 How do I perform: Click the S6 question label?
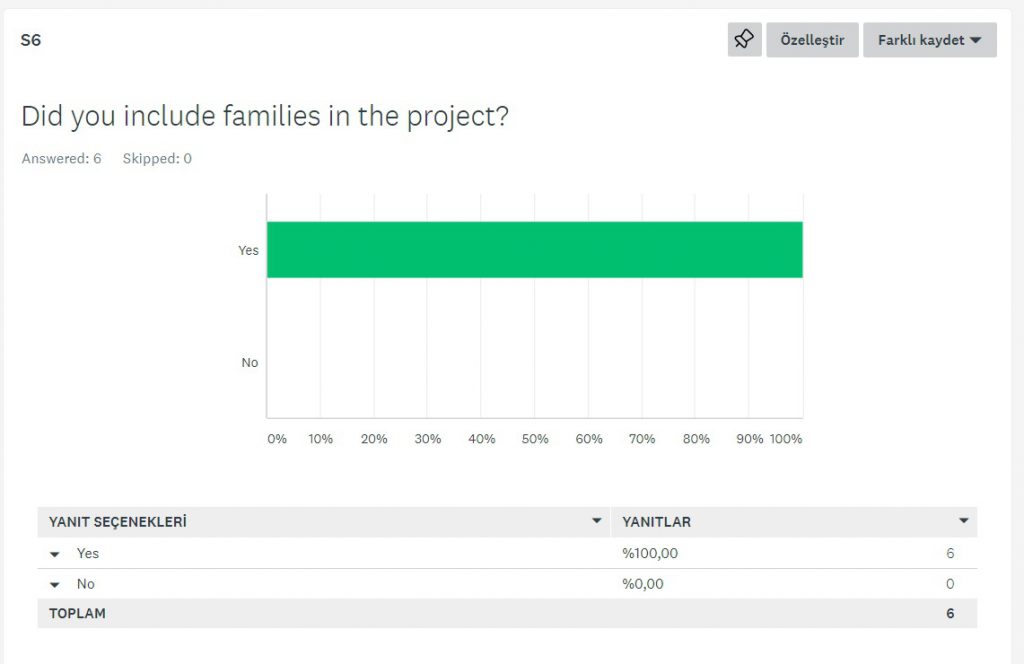[x=29, y=41]
